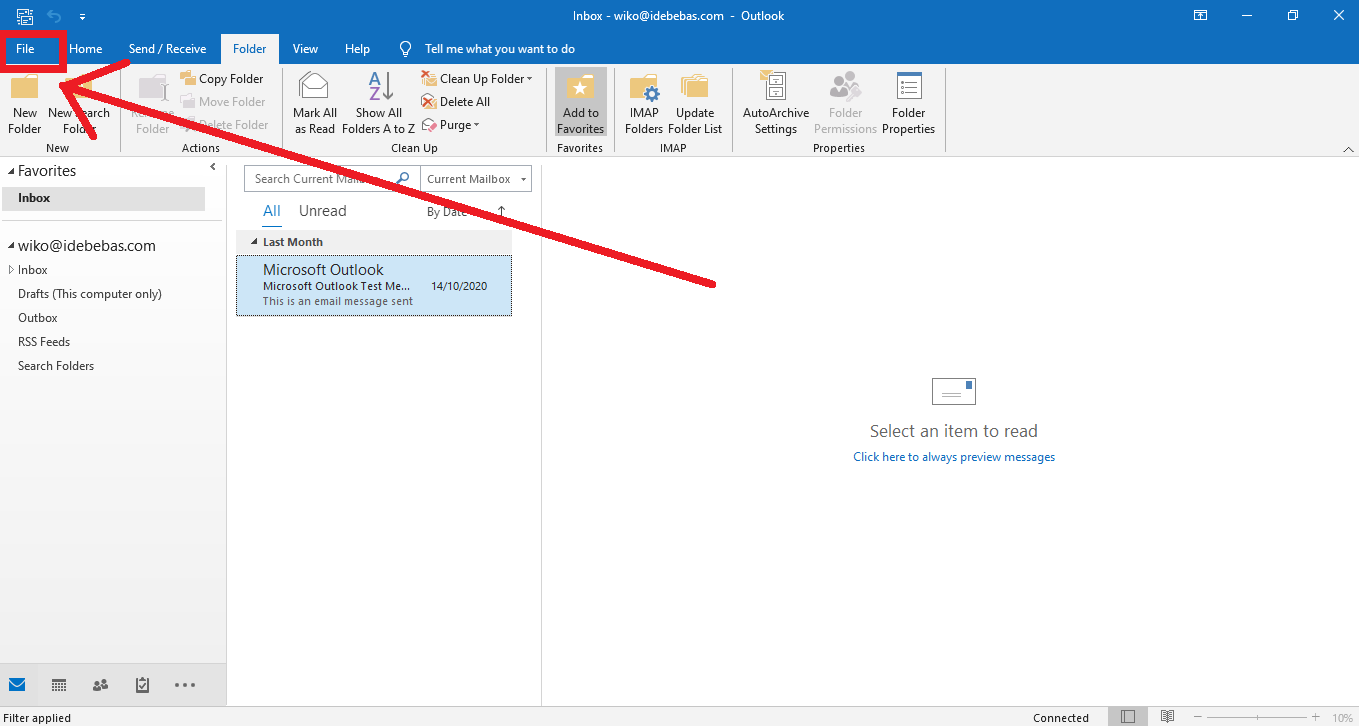This screenshot has height=726, width=1359.
Task: Click the three-dots navigation options
Action: (x=184, y=685)
